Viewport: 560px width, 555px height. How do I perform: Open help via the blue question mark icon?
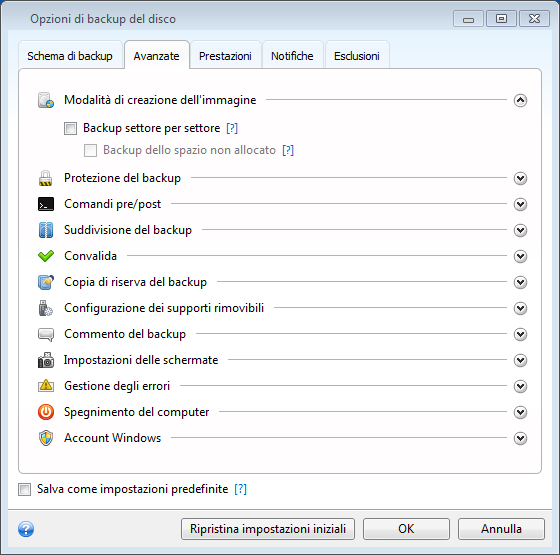click(26, 529)
